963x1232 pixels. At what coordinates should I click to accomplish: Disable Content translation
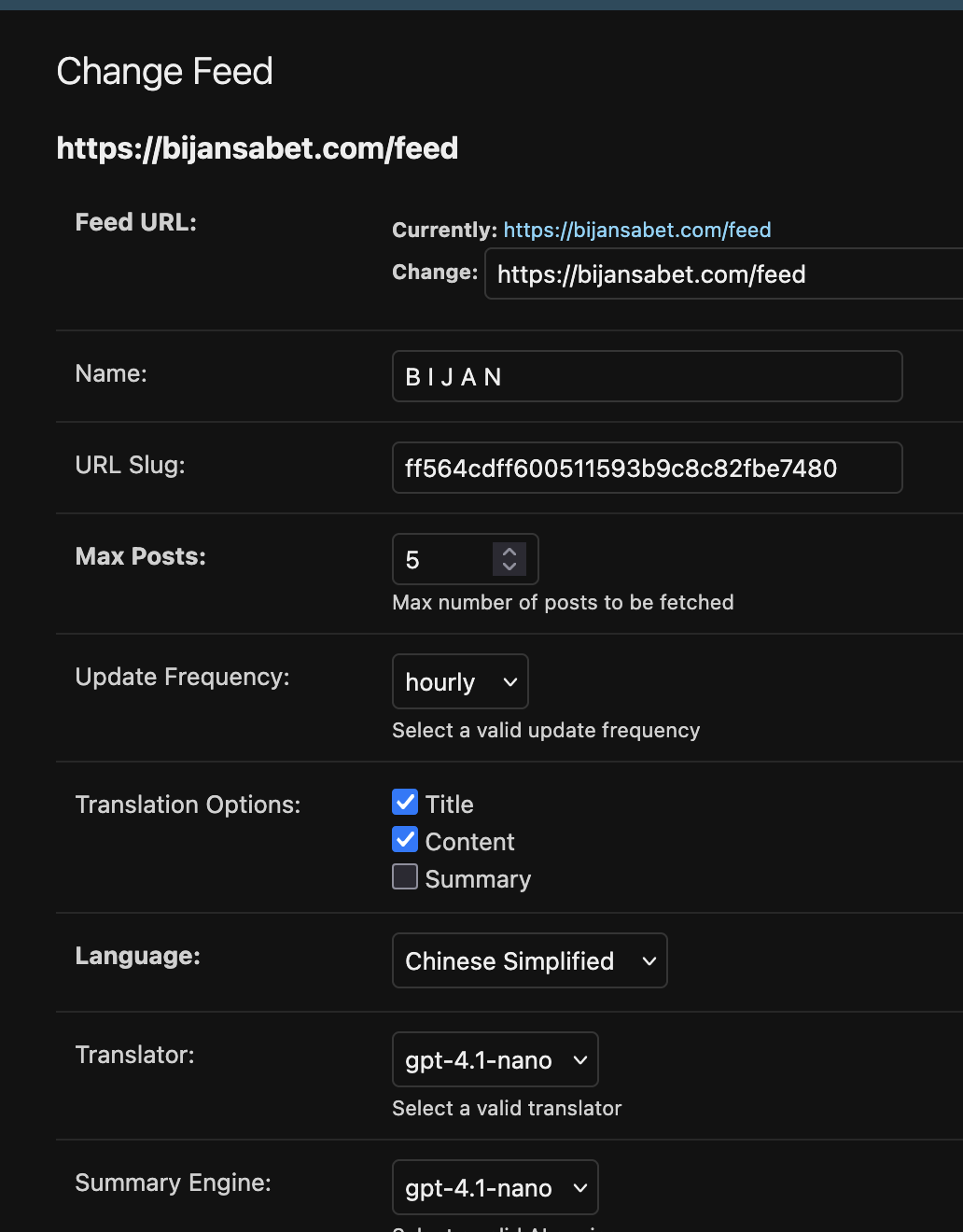tap(404, 839)
